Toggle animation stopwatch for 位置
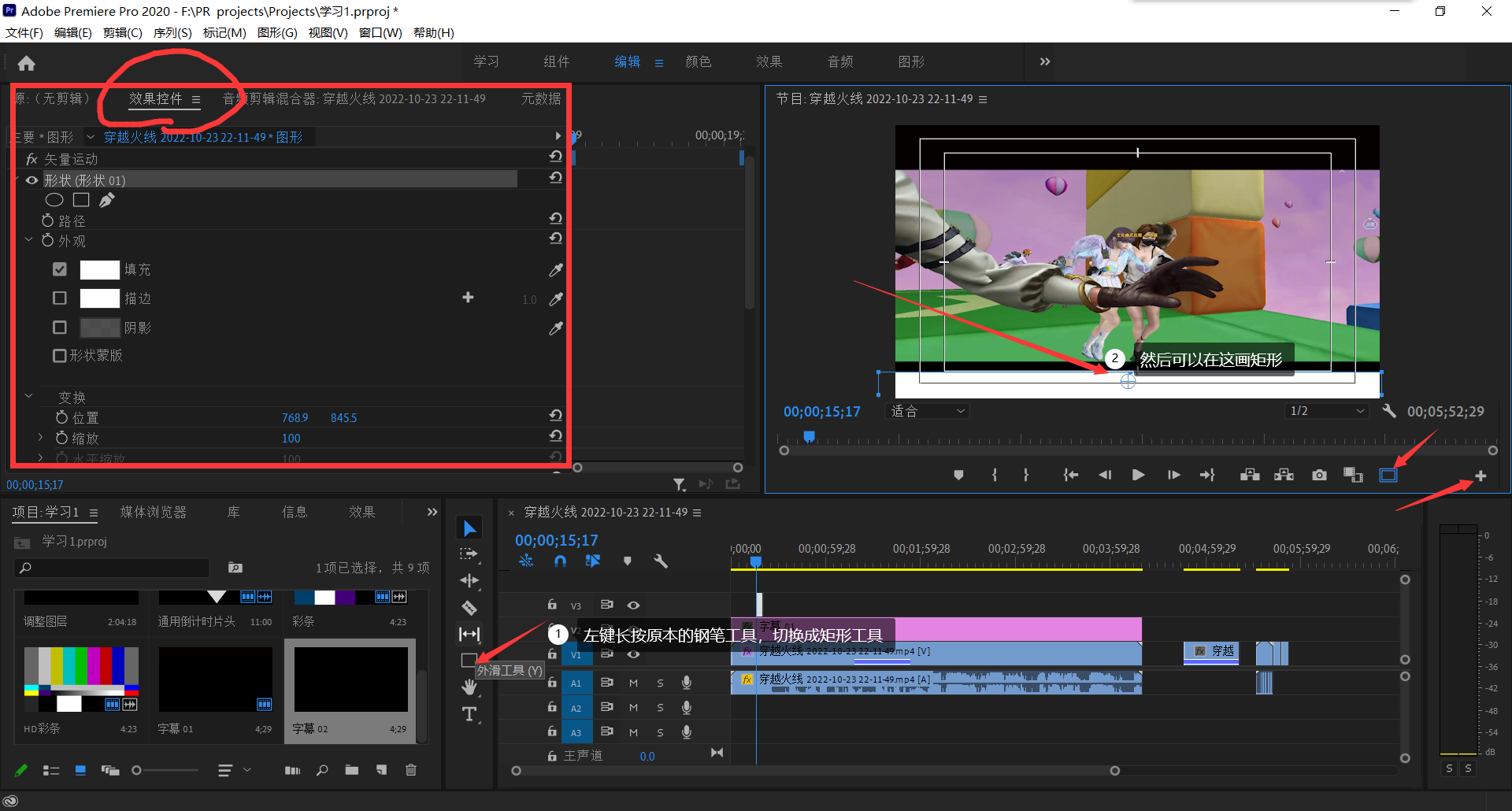The image size is (1512, 811). pyautogui.click(x=62, y=417)
